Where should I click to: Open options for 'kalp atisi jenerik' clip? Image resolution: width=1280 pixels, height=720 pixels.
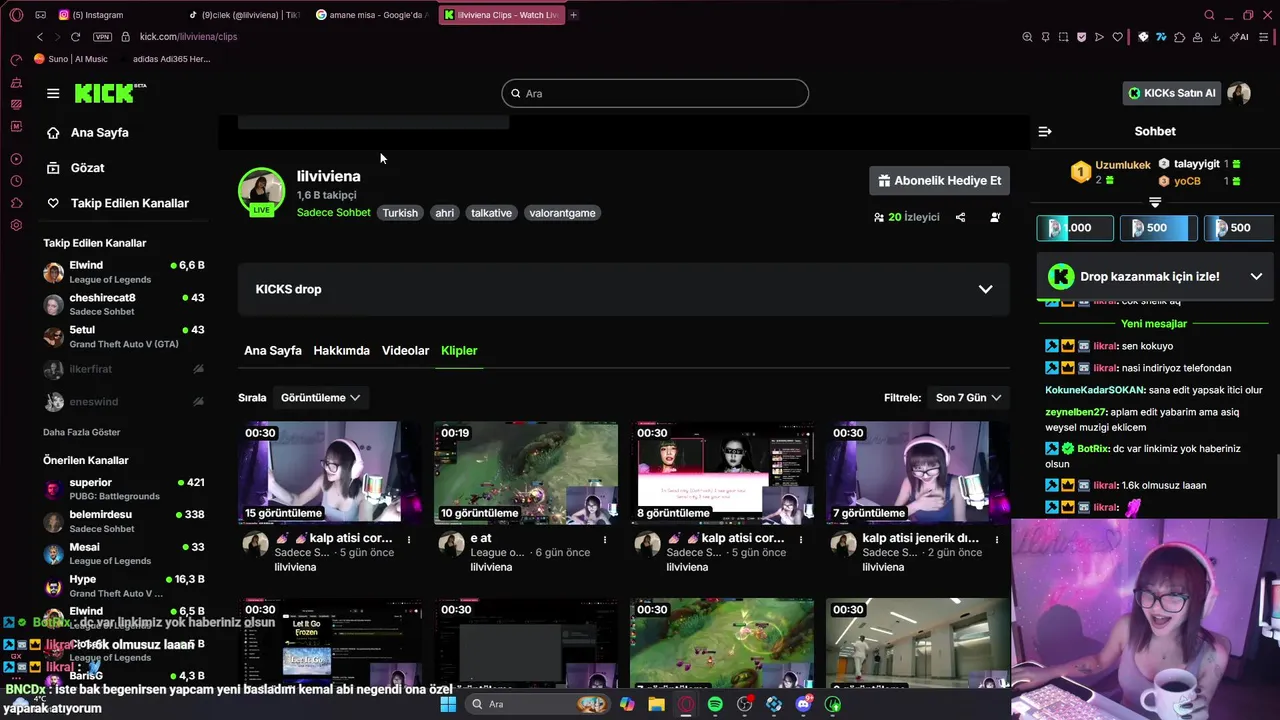tap(997, 539)
